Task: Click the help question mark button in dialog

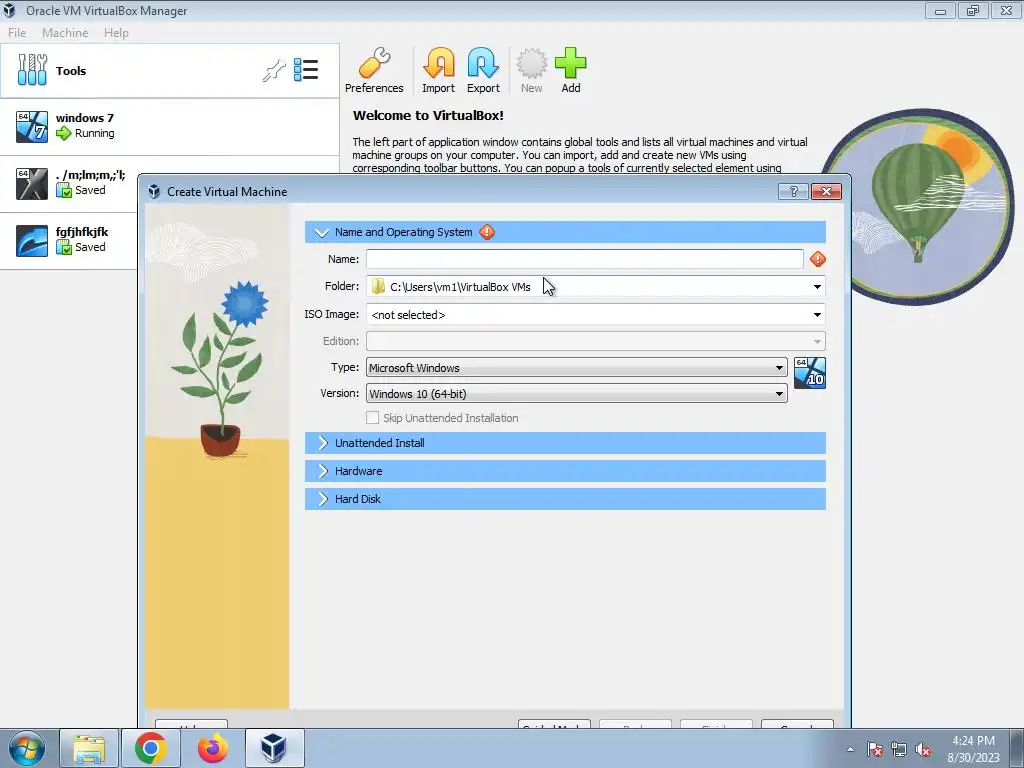Action: tap(793, 191)
